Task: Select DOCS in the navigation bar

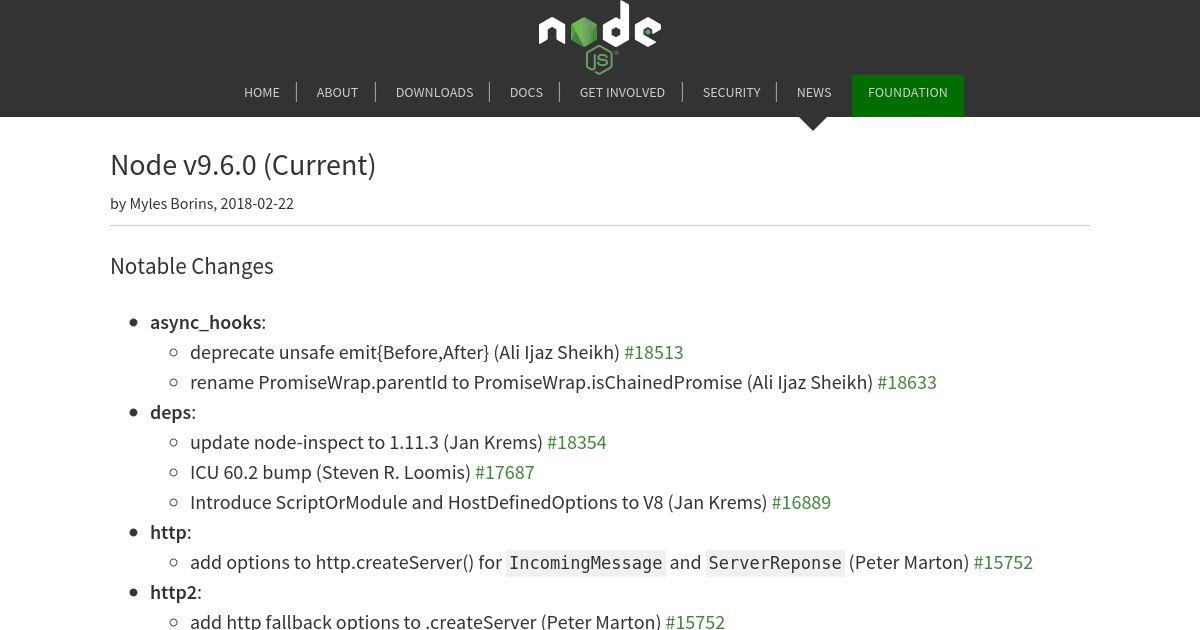Action: (x=526, y=92)
